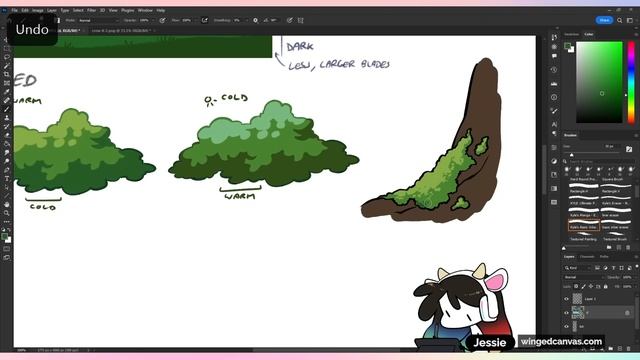Select Layer 1 thumbnail
Viewport: 640px width, 360px height.
tap(577, 299)
